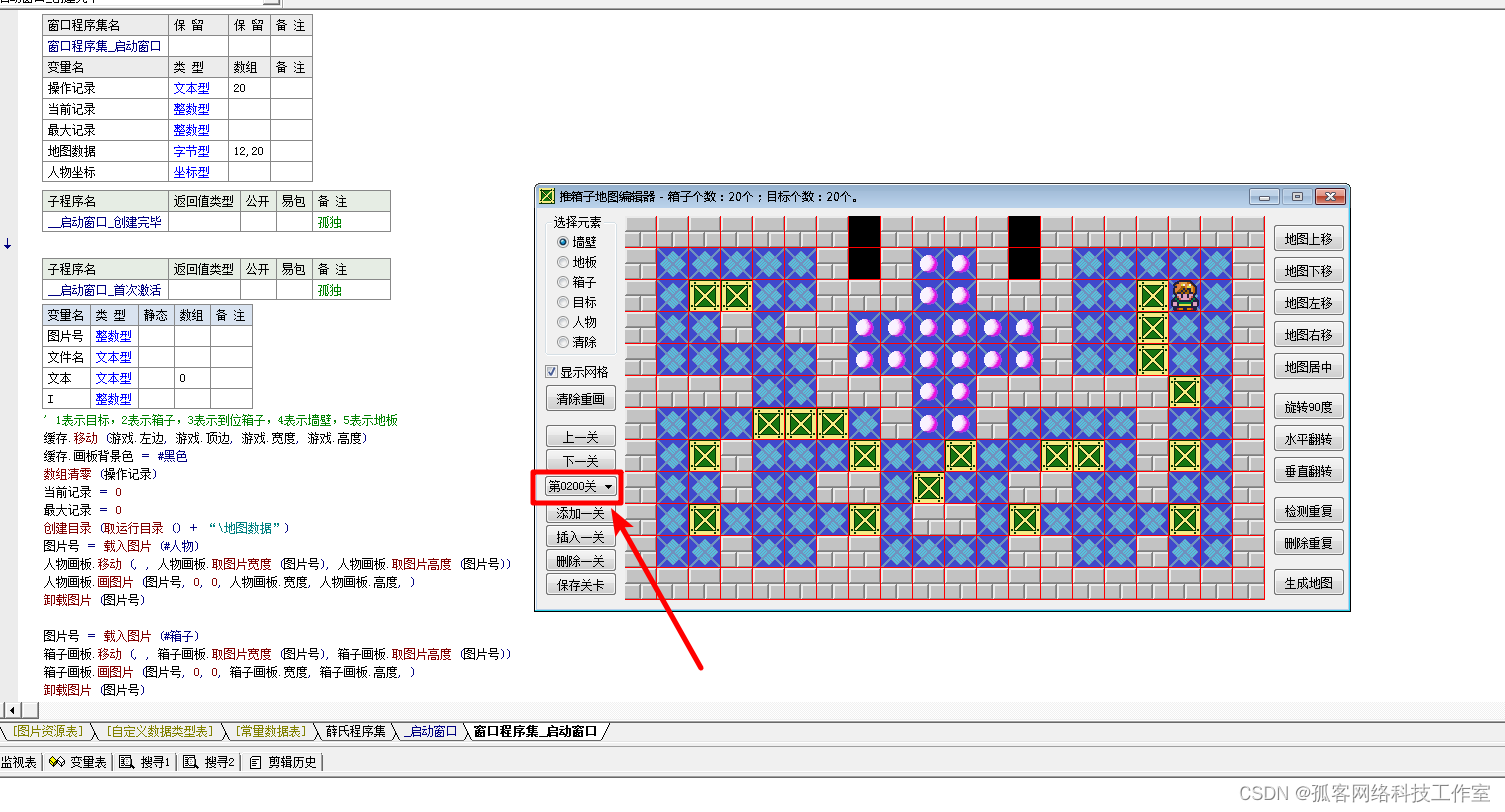This screenshot has width=1505, height=812.
Task: Minimize the map editor window
Action: click(1265, 196)
